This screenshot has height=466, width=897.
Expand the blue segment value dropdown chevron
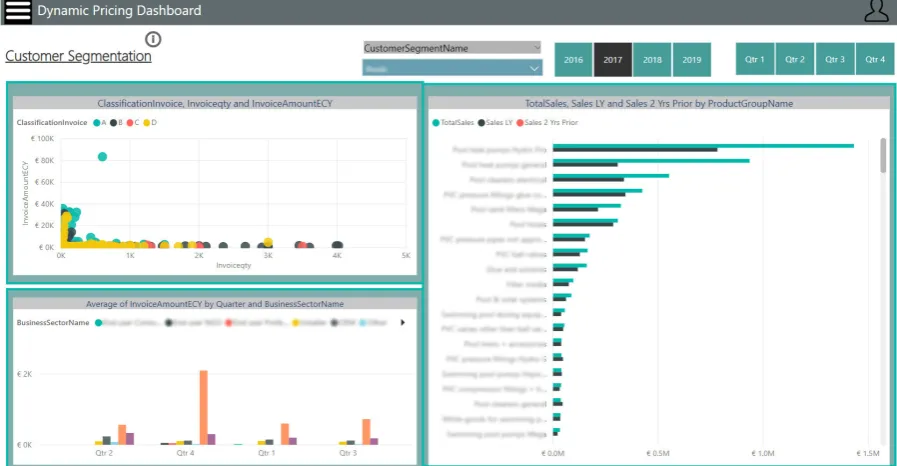click(x=534, y=69)
